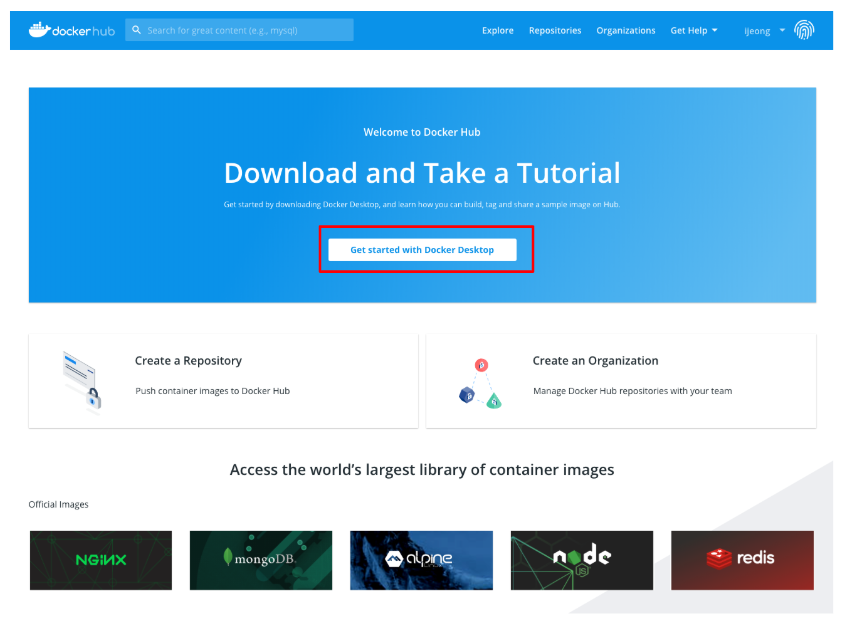This screenshot has width=844, height=619.
Task: Open the Explore page
Action: click(497, 31)
